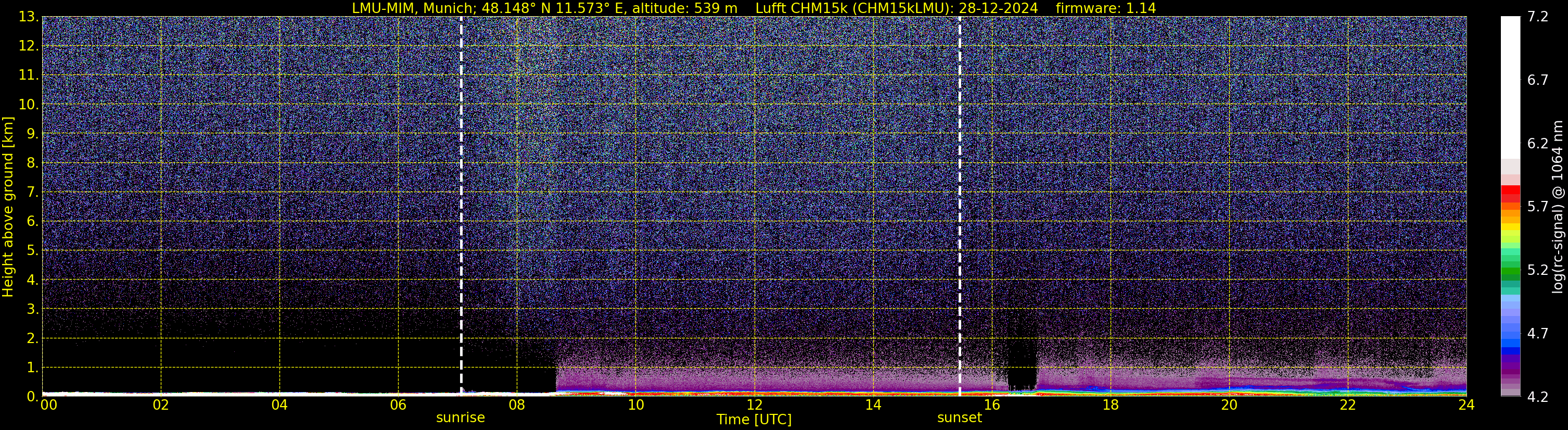Click the time axis tick label 10
The height and width of the screenshot is (430, 1568).
[635, 405]
